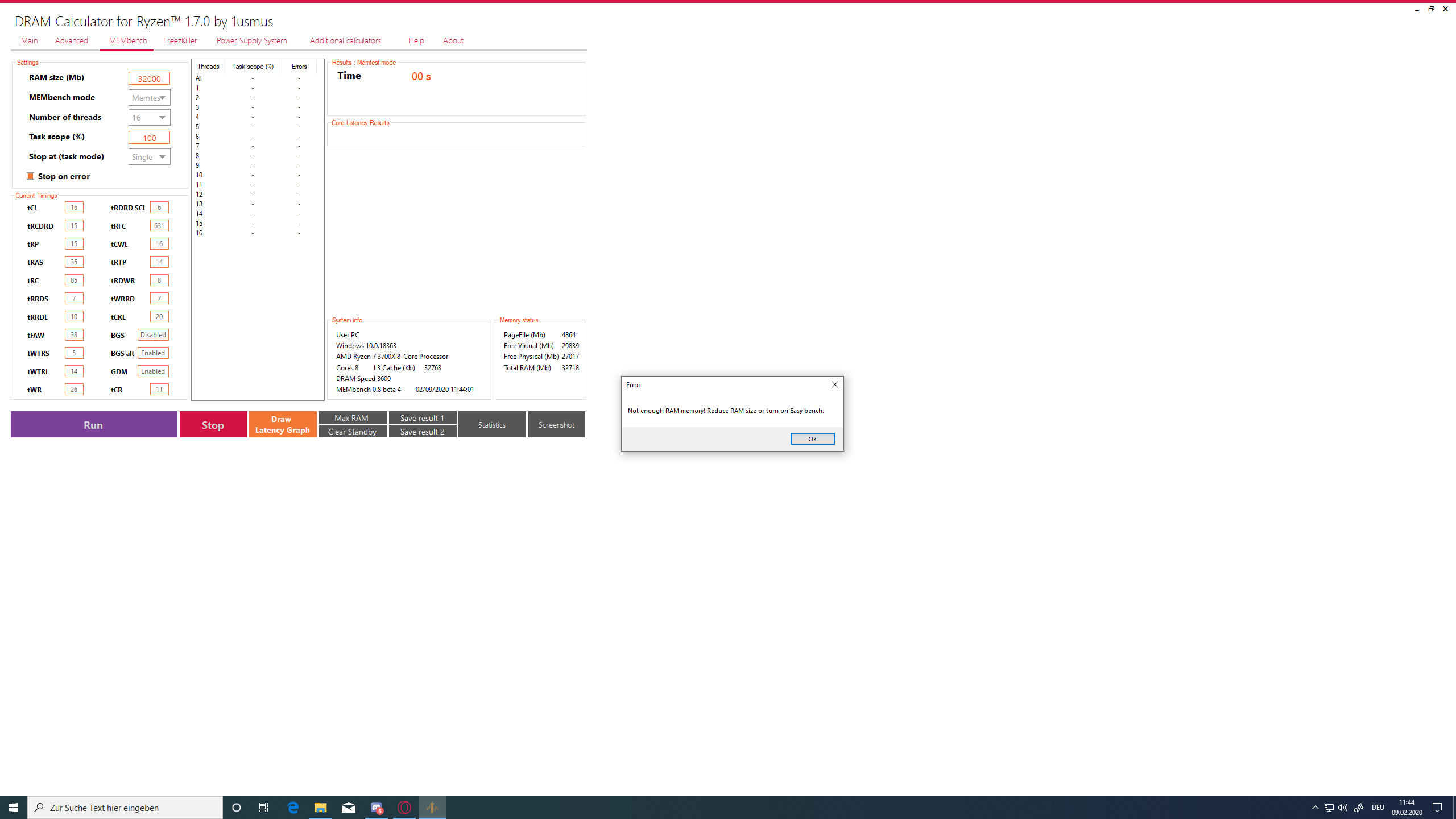Click the Errors column header
This screenshot has width=1456, height=819.
[299, 67]
